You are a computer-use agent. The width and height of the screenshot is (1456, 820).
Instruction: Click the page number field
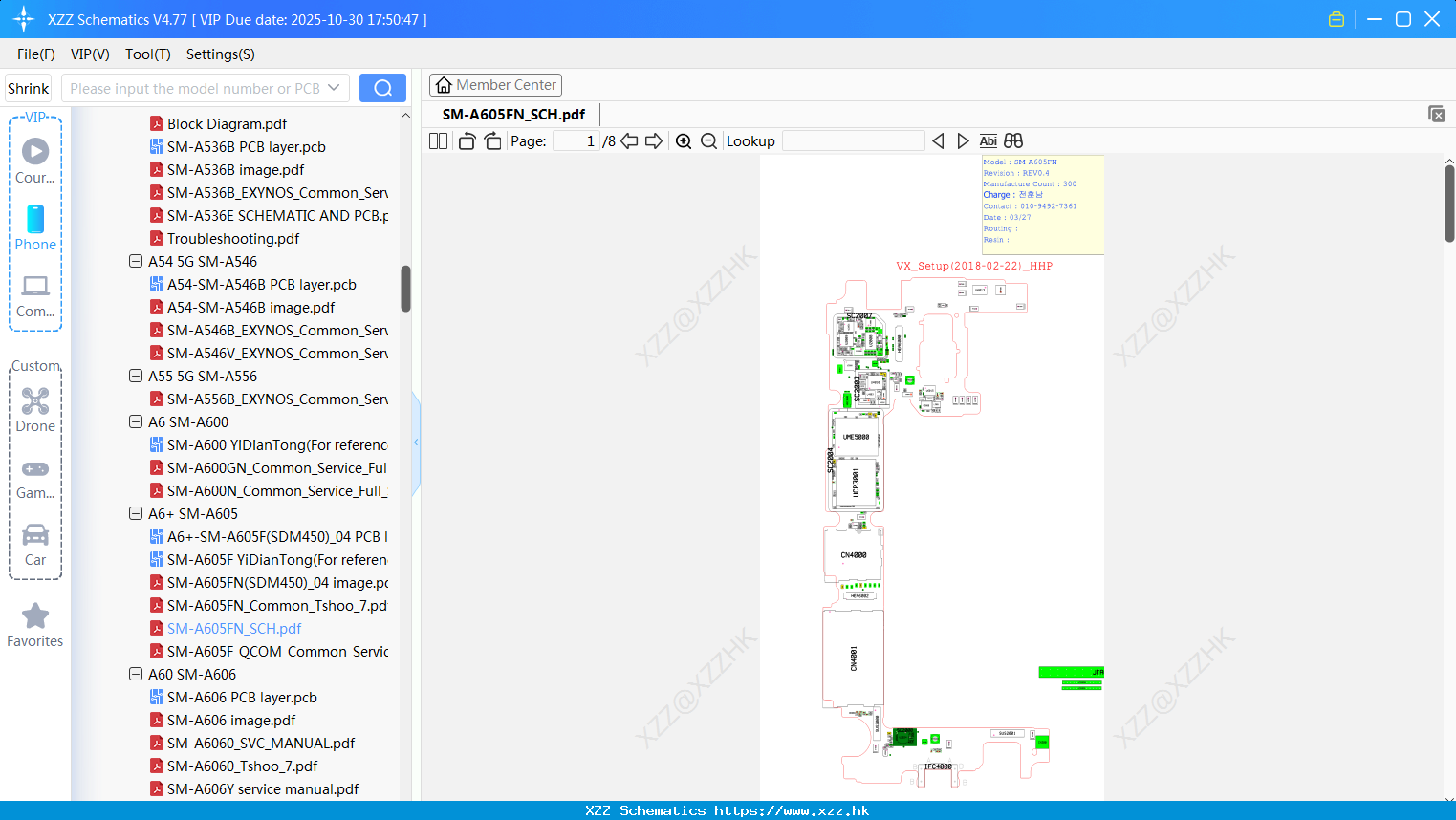[x=575, y=140]
